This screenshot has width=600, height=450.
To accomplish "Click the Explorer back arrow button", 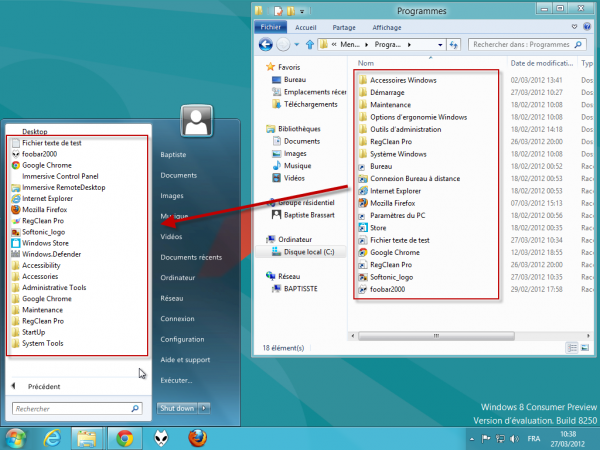I will 265,45.
